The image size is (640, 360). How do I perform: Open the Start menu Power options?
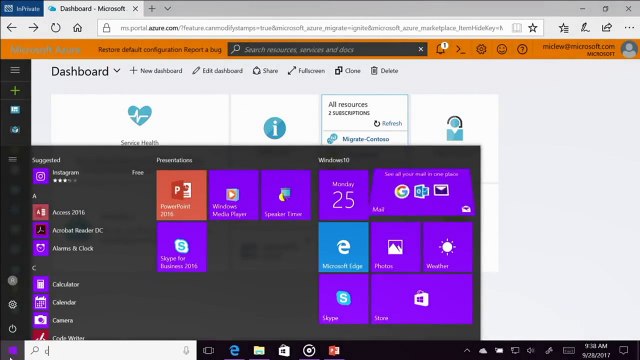click(13, 328)
